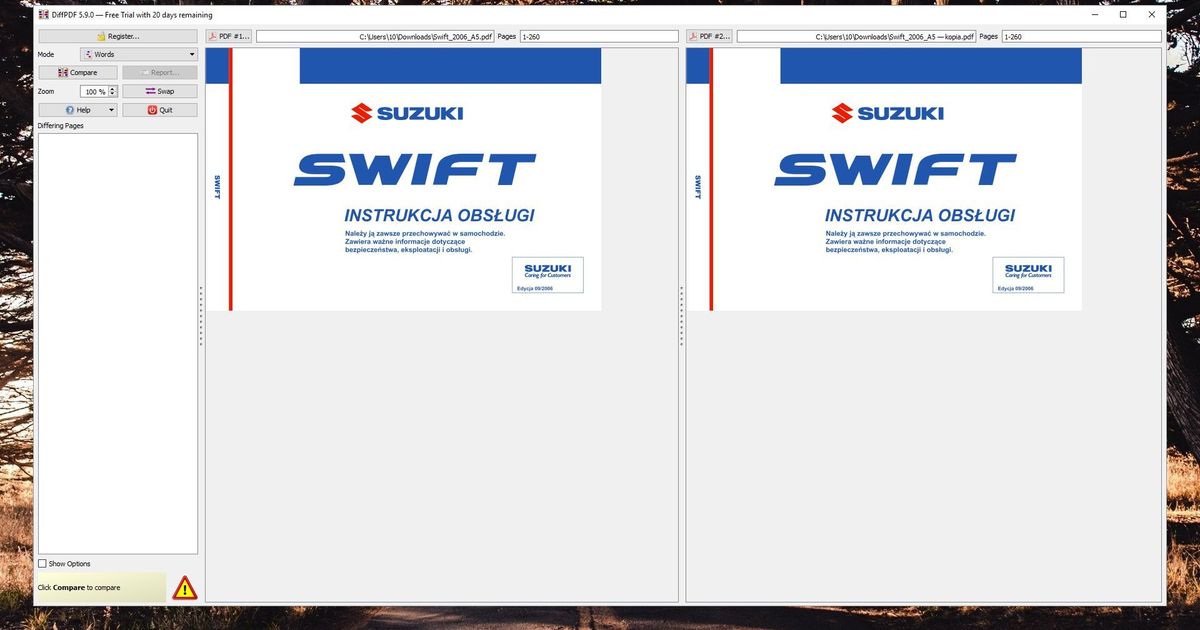Viewport: 1200px width, 630px height.
Task: Maximize the DiffPDF window
Action: (1123, 15)
